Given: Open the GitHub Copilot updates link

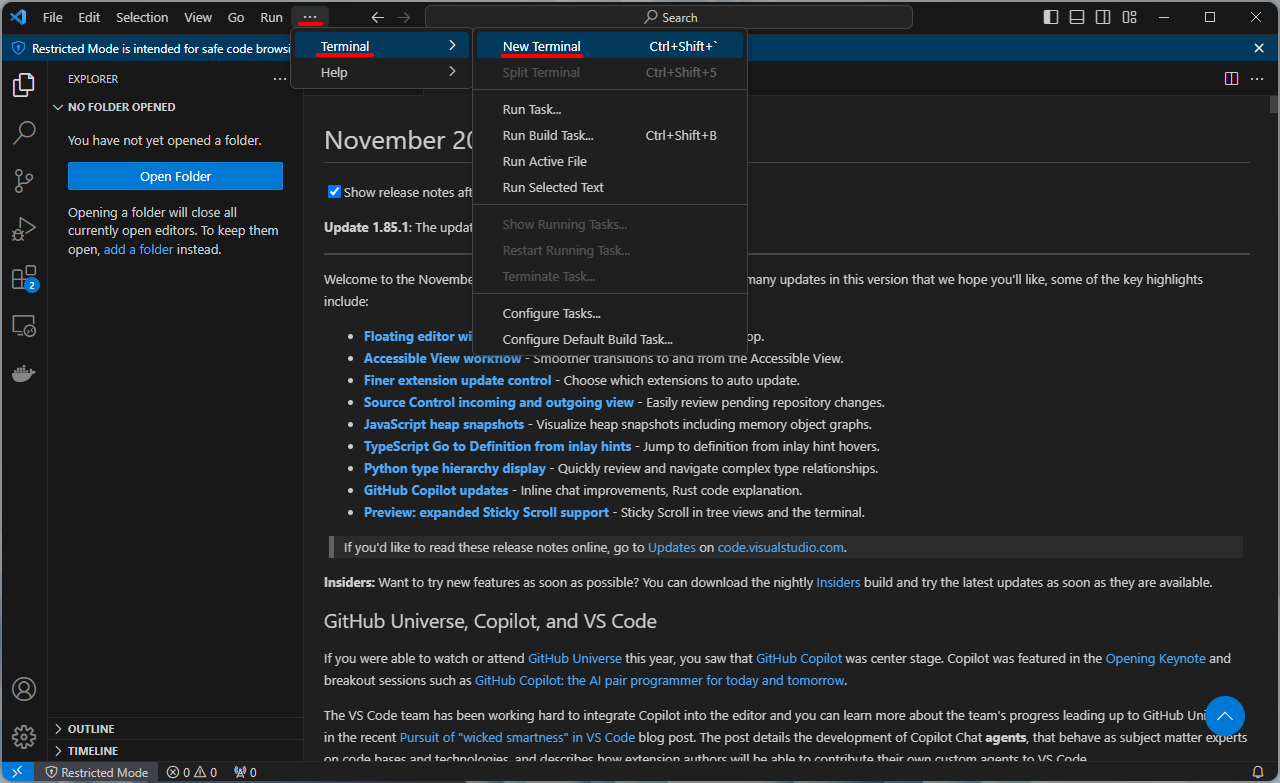Looking at the screenshot, I should click(x=436, y=490).
